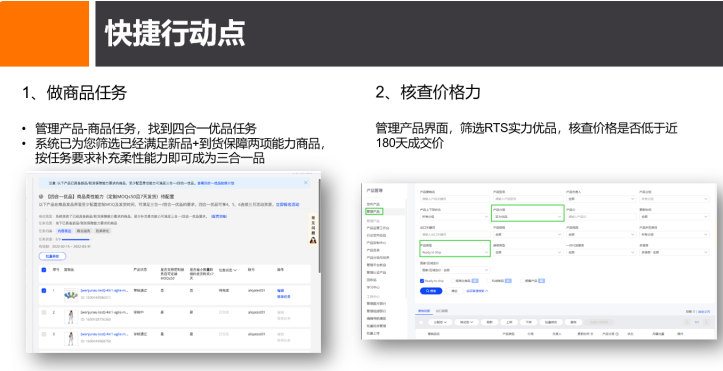Click the 批量修改 button in list toolbar
723x371 pixels.
tap(551, 322)
